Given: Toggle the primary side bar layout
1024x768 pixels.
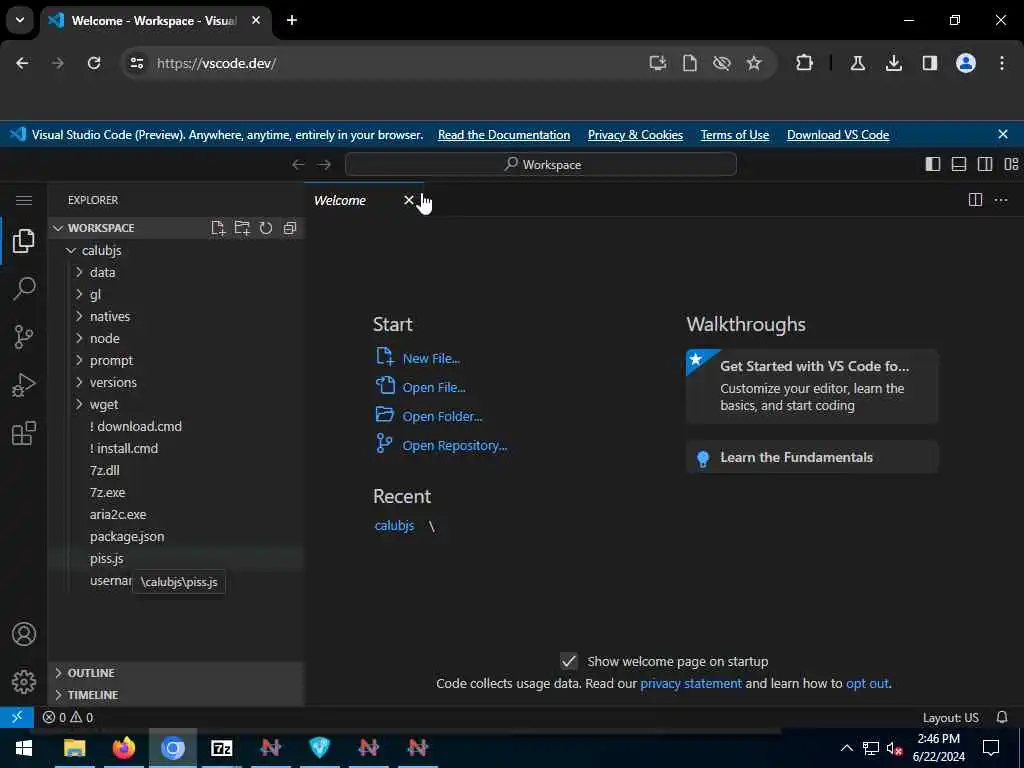Looking at the screenshot, I should coord(933,164).
